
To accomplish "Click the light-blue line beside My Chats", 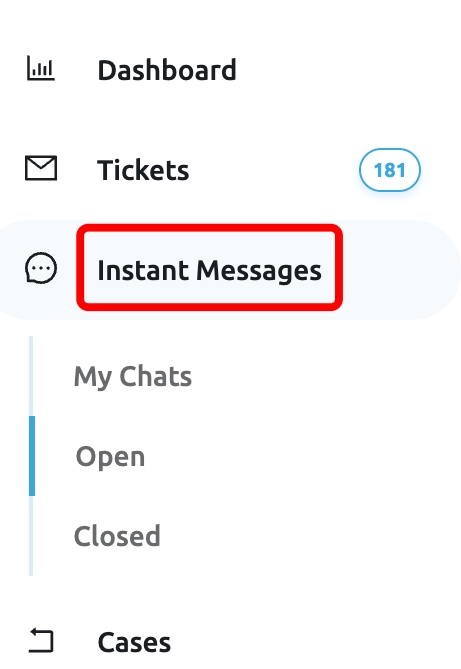I will [x=31, y=376].
